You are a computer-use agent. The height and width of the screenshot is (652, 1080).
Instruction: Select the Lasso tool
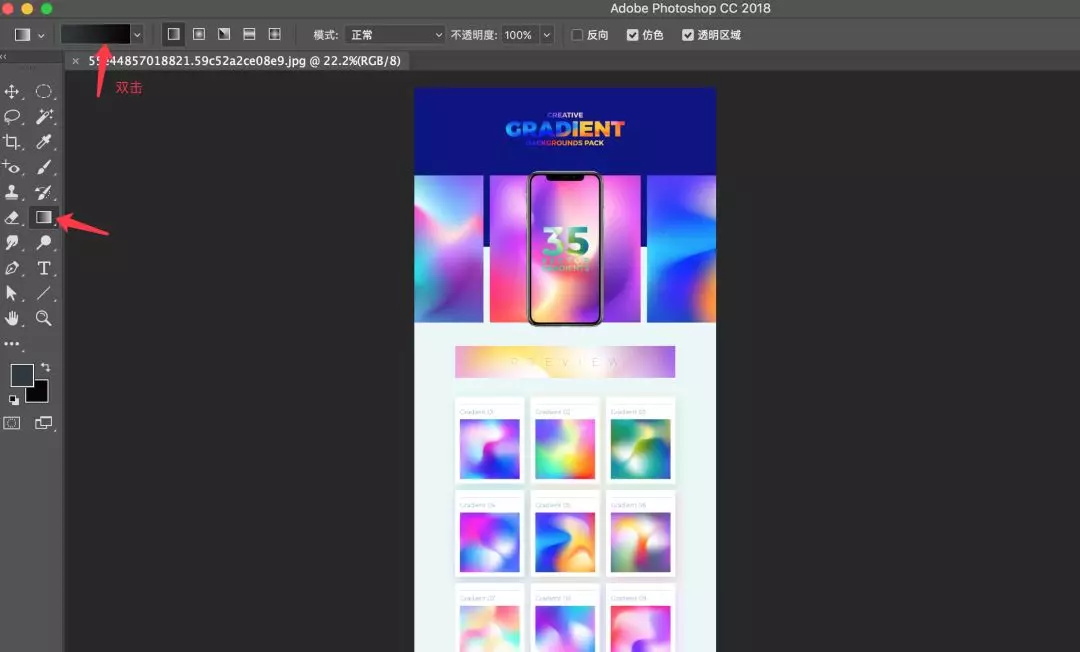13,117
